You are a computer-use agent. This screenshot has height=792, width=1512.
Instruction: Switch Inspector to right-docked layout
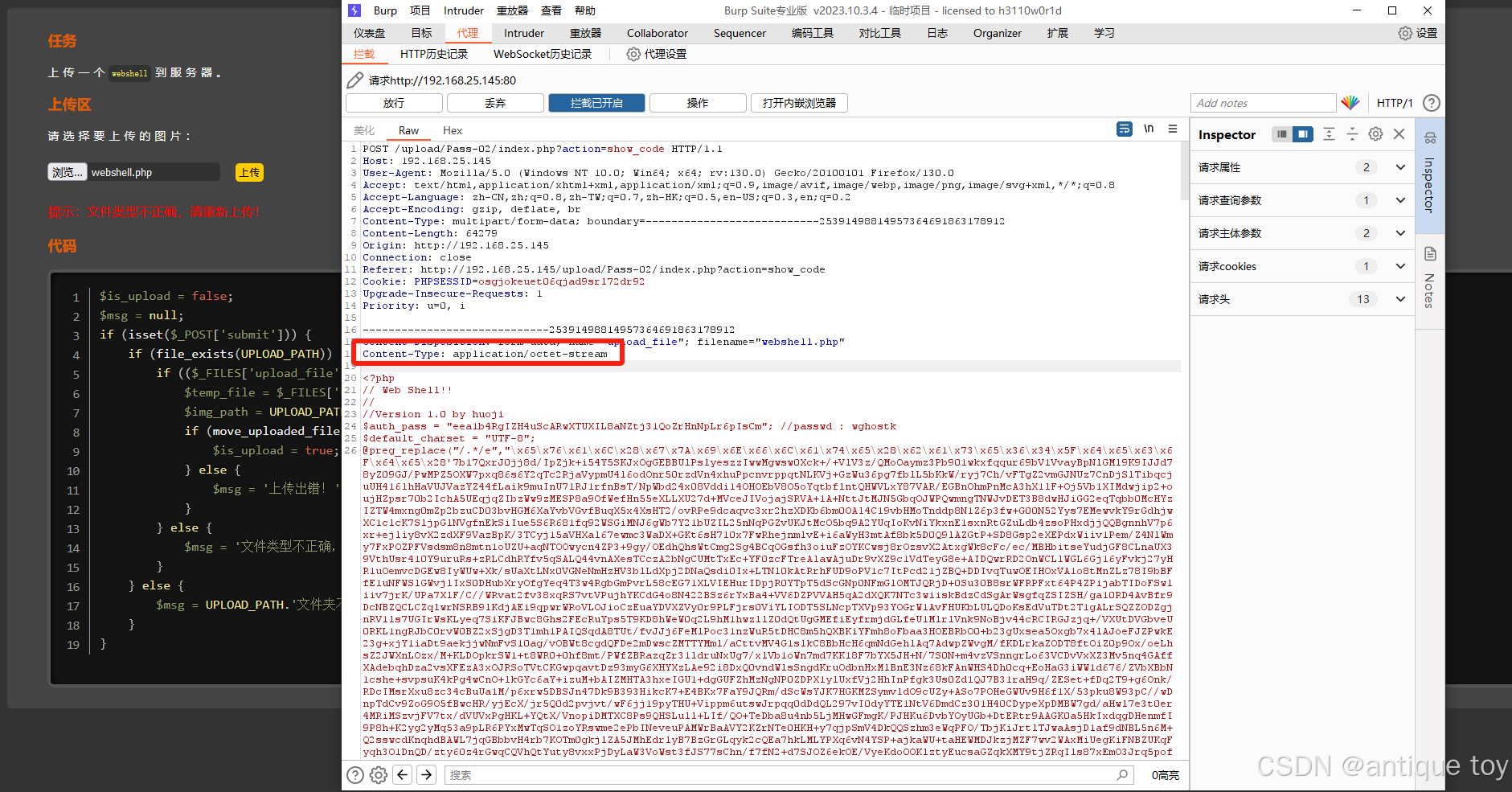1303,134
